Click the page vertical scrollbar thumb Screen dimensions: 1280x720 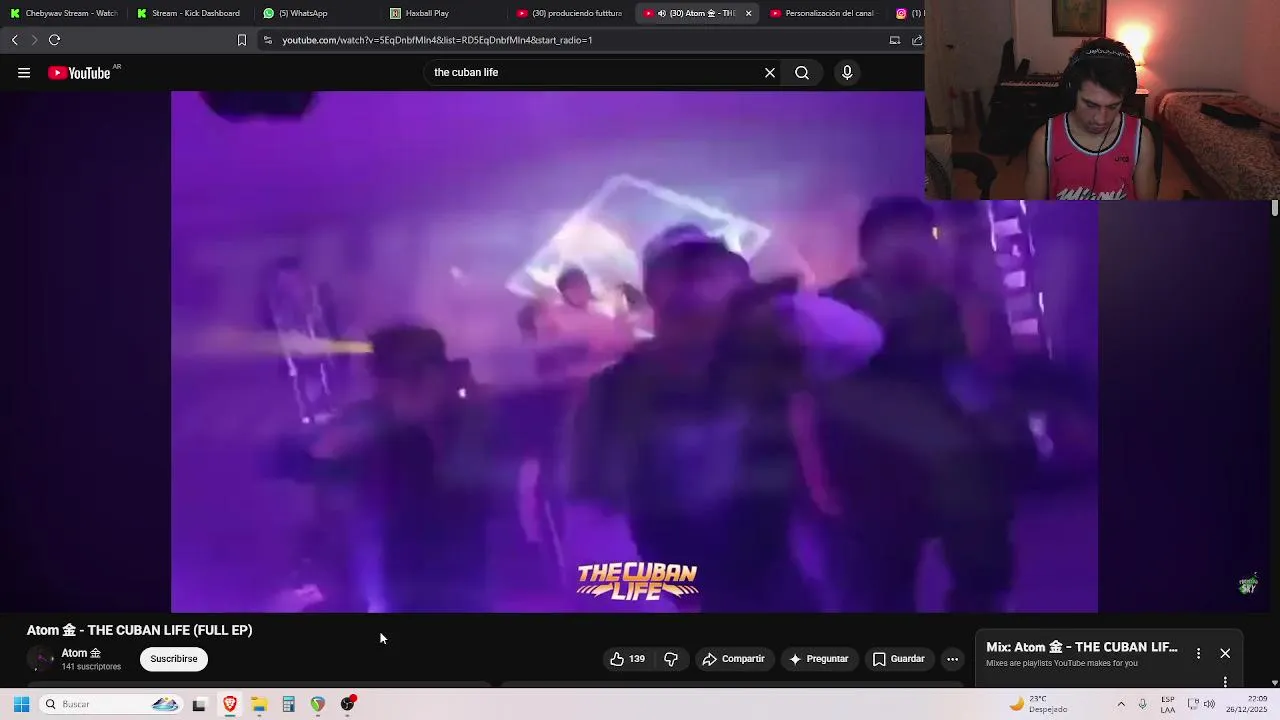click(x=1275, y=208)
